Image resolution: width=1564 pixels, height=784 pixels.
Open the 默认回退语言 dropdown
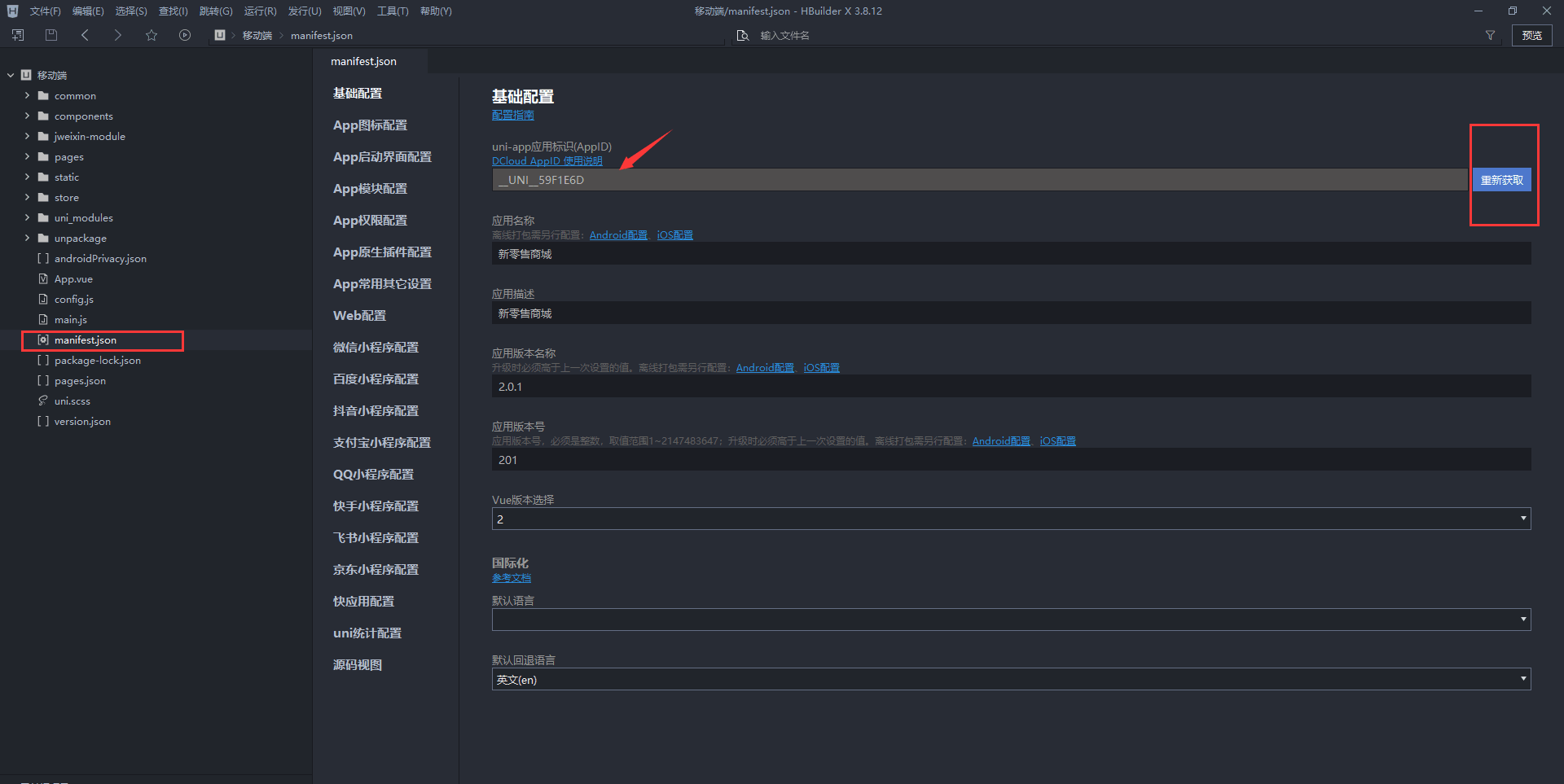(x=1011, y=679)
